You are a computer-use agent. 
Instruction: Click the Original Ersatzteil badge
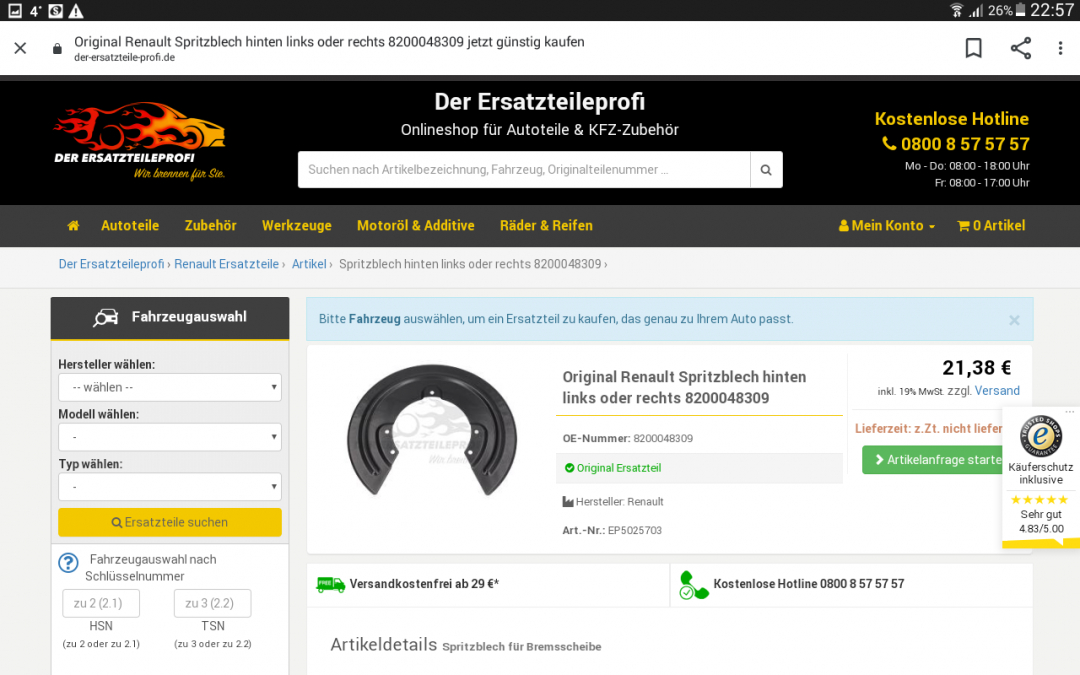tap(613, 468)
